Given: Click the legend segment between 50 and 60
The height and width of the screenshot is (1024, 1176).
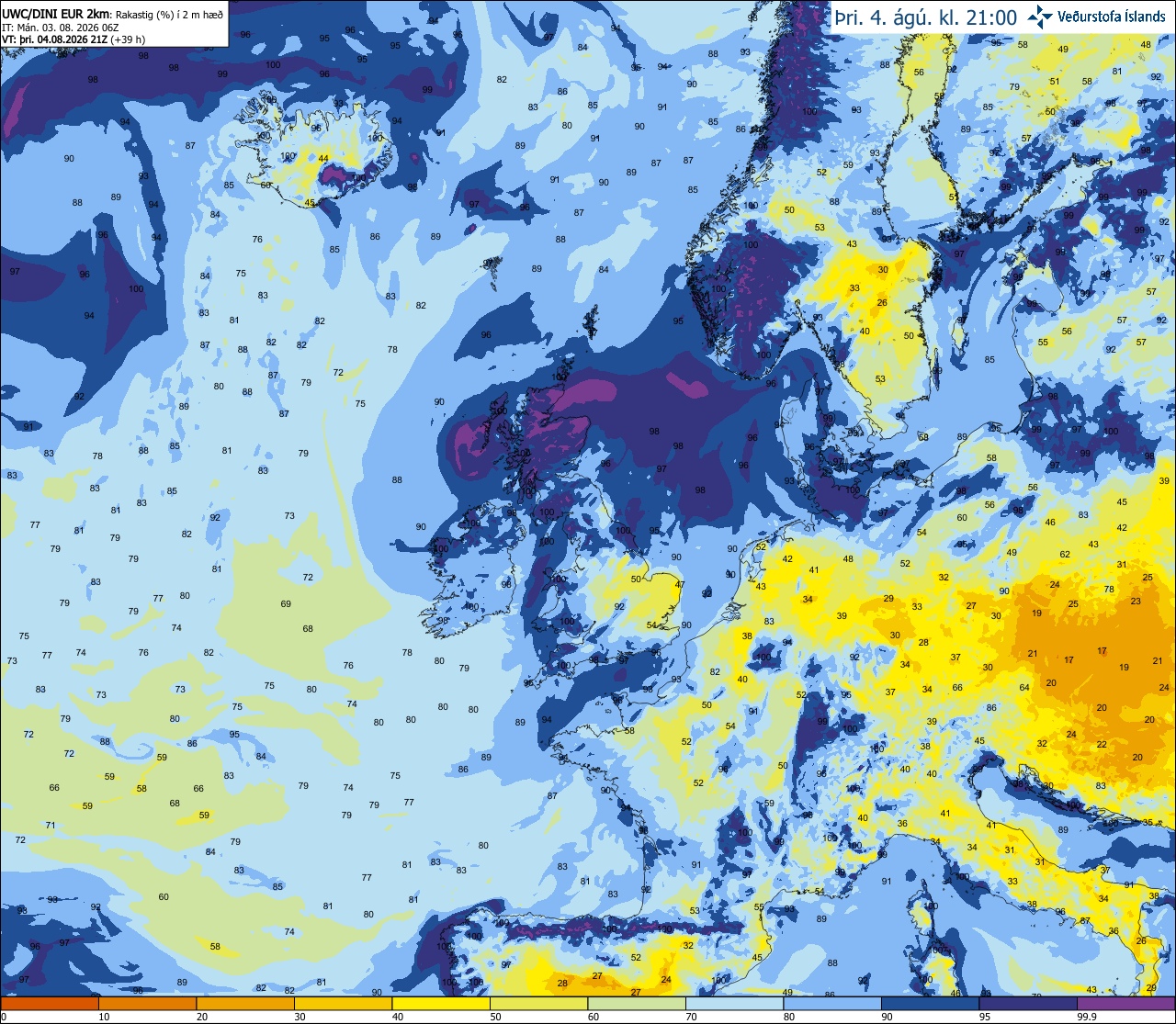Looking at the screenshot, I should pos(538,1004).
